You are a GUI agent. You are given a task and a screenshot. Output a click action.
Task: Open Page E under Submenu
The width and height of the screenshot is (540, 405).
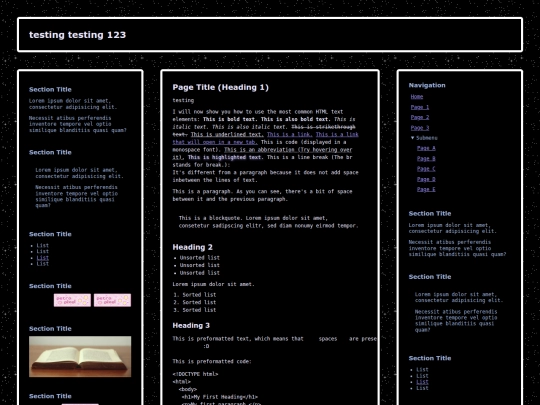click(x=426, y=189)
